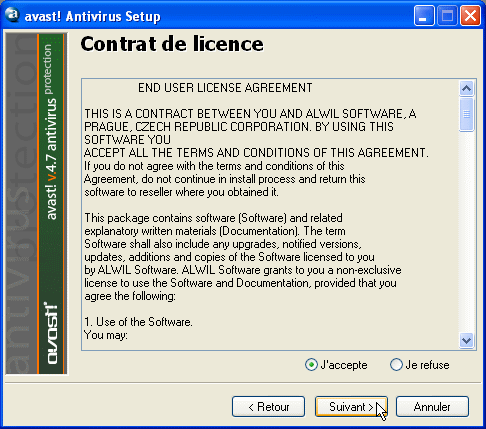Click the 'END USER LICENSE AGREEMENT' heading

pyautogui.click(x=225, y=88)
